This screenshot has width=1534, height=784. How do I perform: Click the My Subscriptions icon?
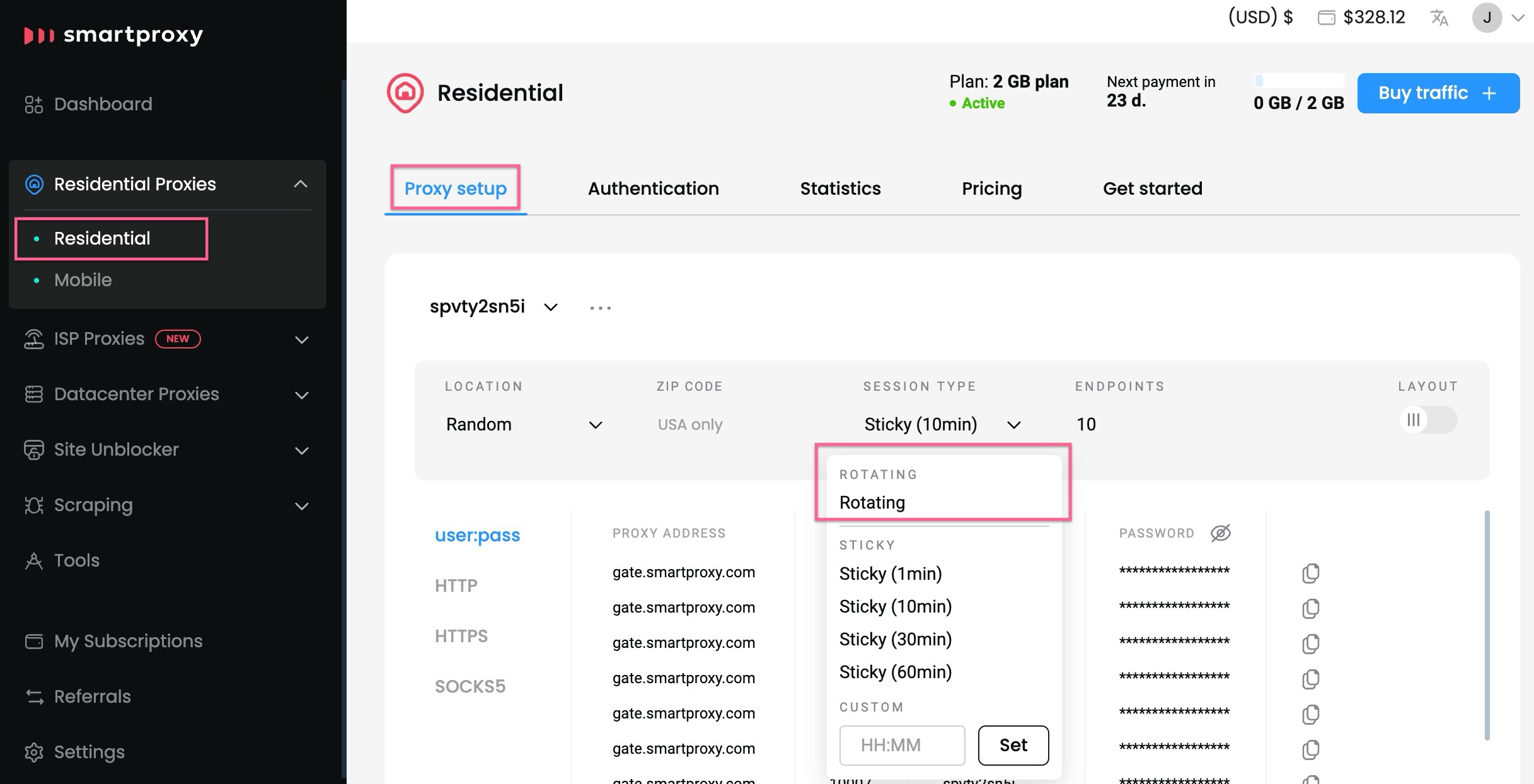click(x=34, y=641)
